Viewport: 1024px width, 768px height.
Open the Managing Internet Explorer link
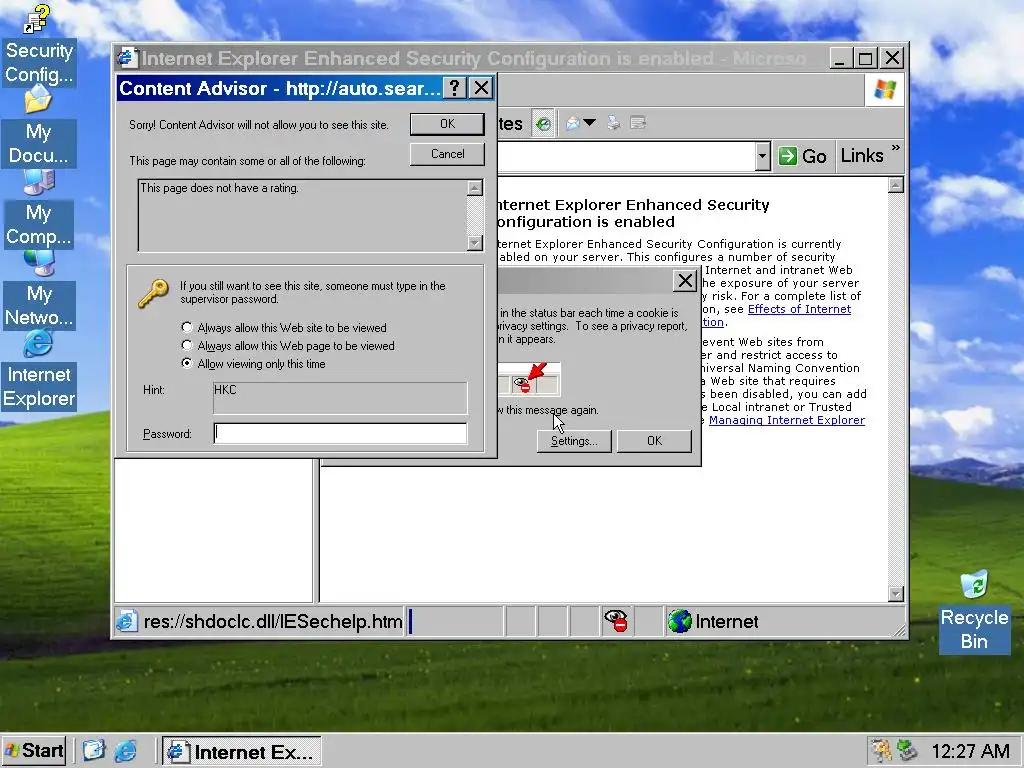tap(787, 420)
